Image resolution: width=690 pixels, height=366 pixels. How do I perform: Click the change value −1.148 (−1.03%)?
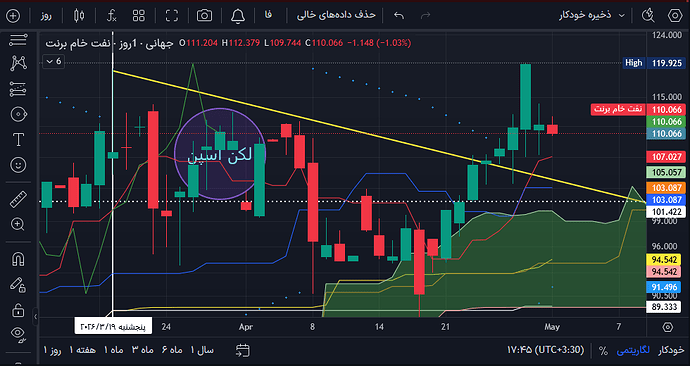point(379,43)
